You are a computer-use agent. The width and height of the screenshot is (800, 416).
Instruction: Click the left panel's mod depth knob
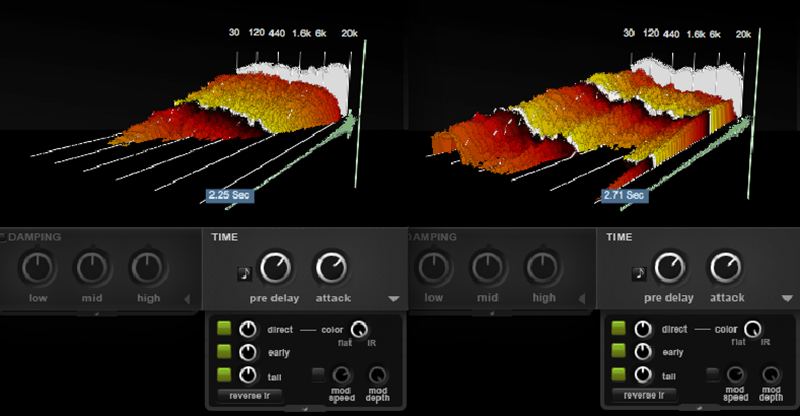[x=377, y=376]
